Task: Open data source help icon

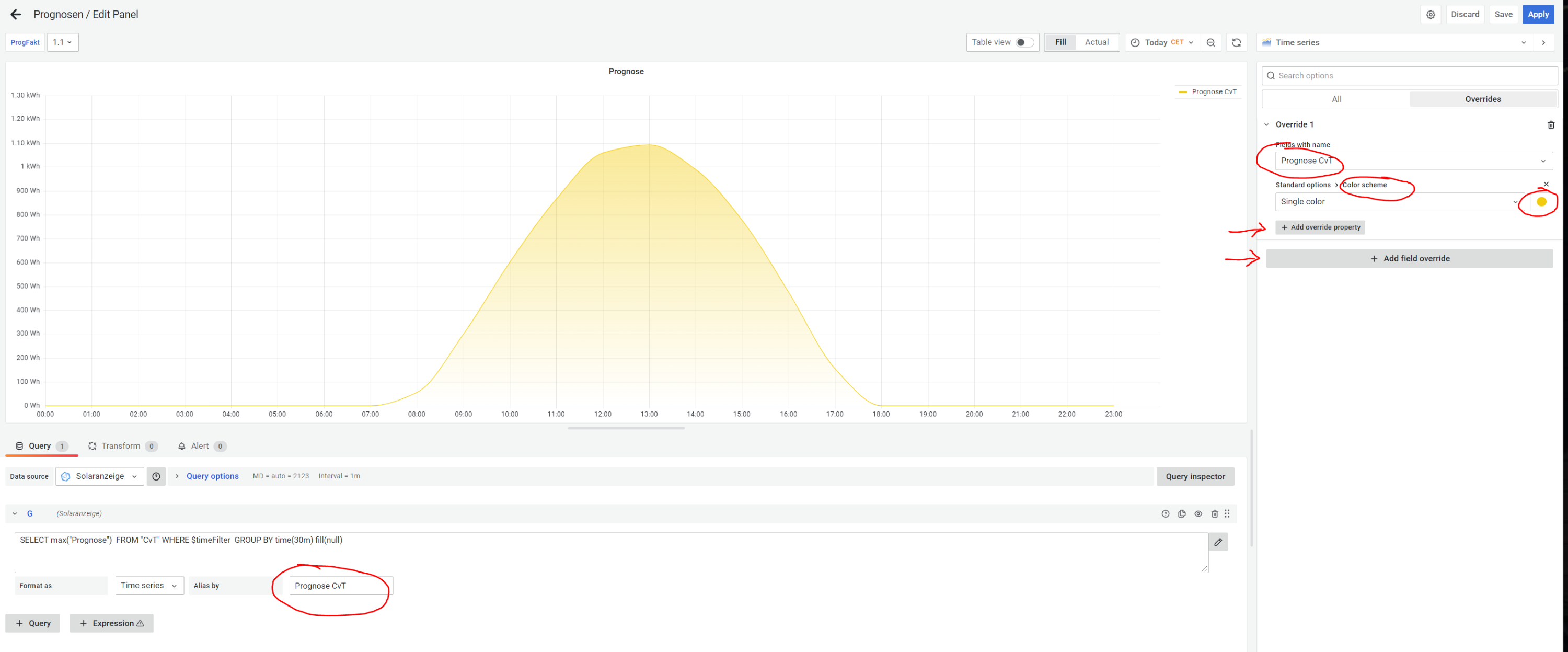Action: (x=156, y=477)
